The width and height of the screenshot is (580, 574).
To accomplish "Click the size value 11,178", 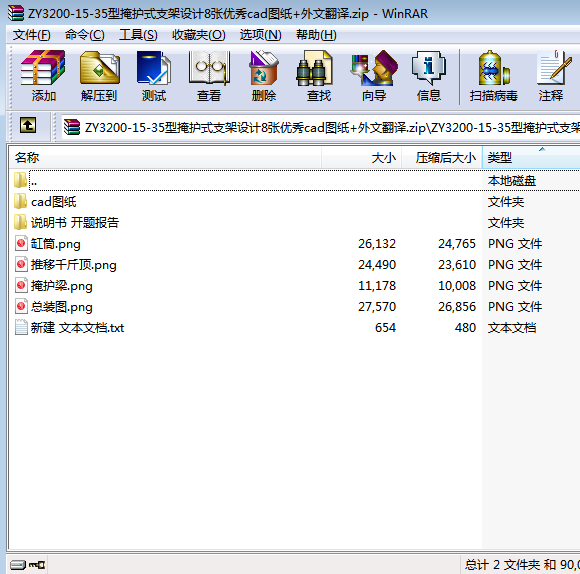I will pos(377,286).
